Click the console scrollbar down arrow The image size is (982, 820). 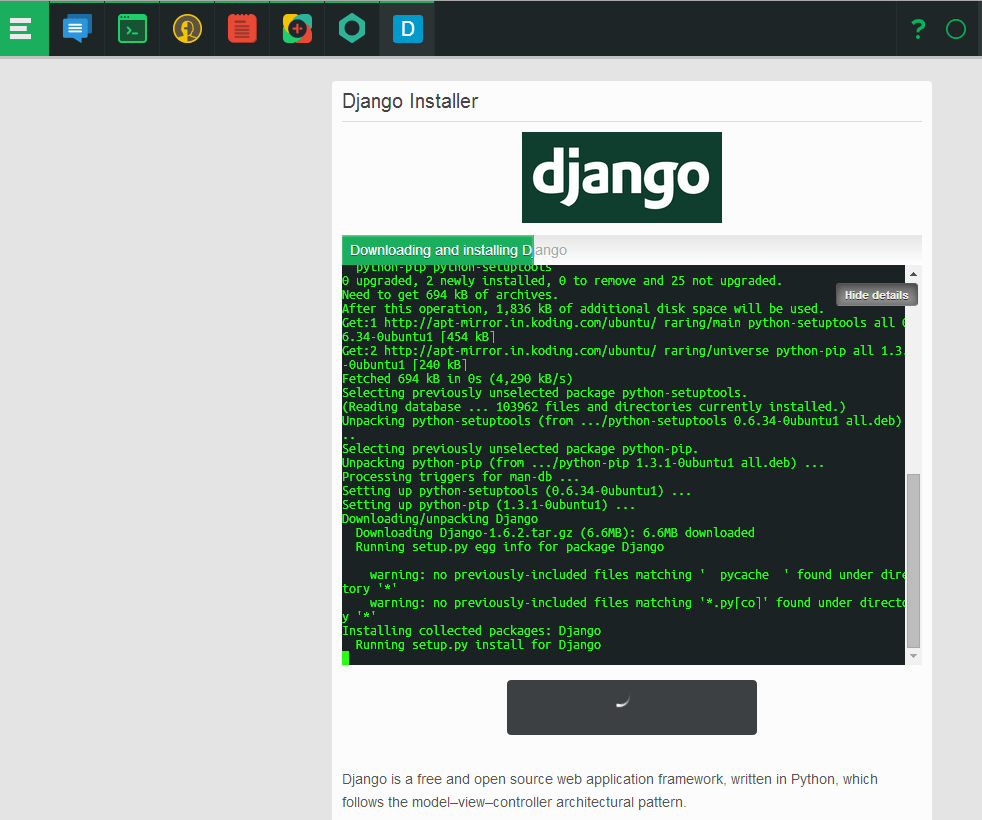913,655
